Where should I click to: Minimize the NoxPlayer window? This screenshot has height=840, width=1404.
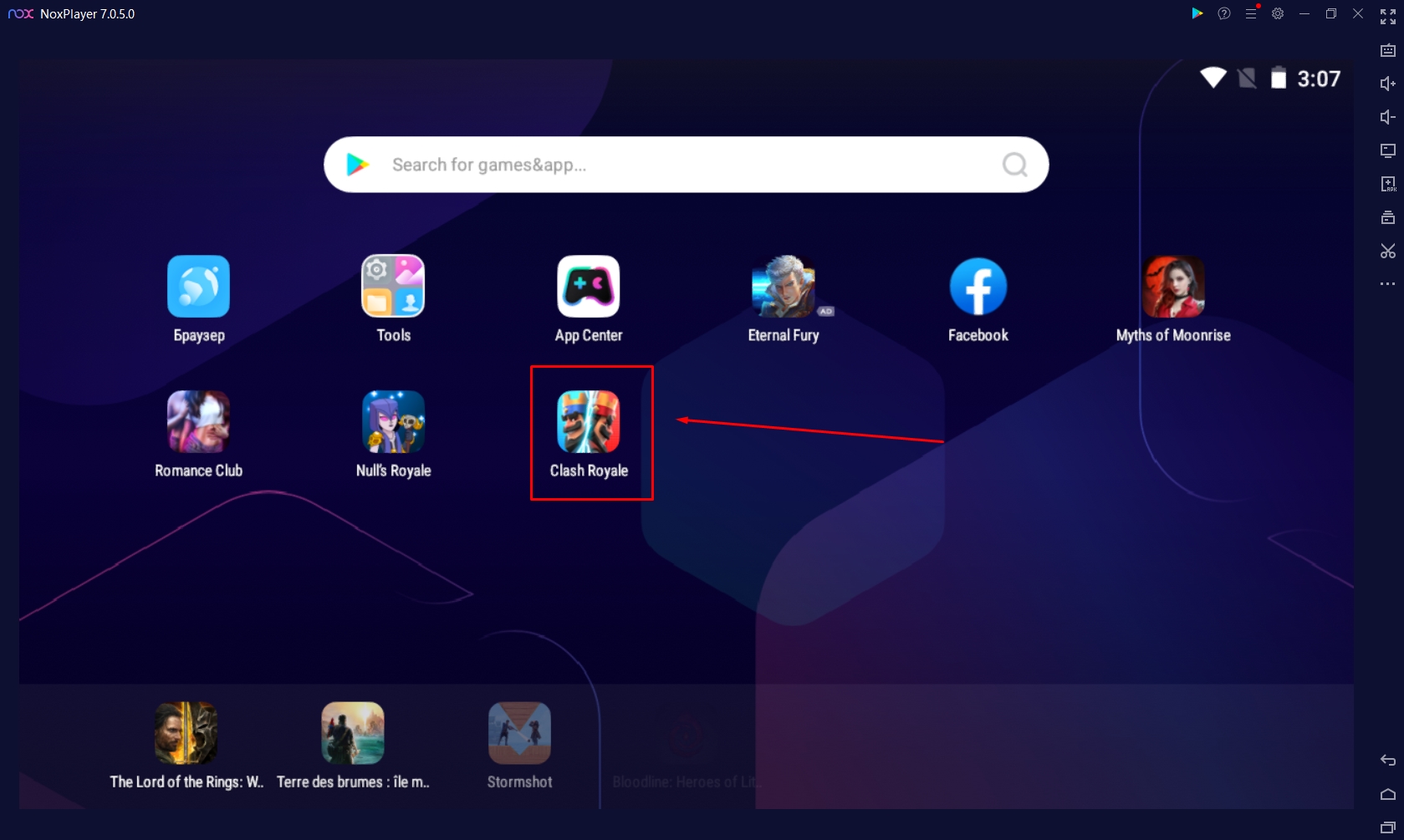tap(1304, 13)
